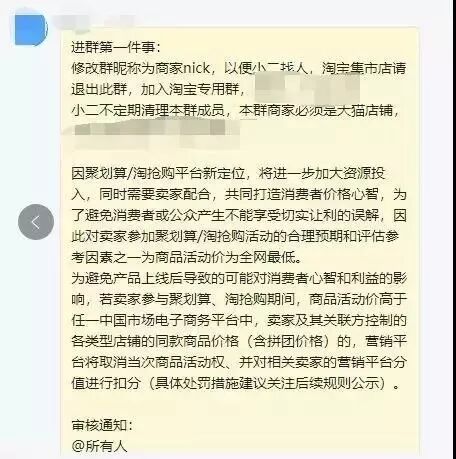Click the blurred sender name beside avatar
The image size is (456, 459).
click(95, 23)
